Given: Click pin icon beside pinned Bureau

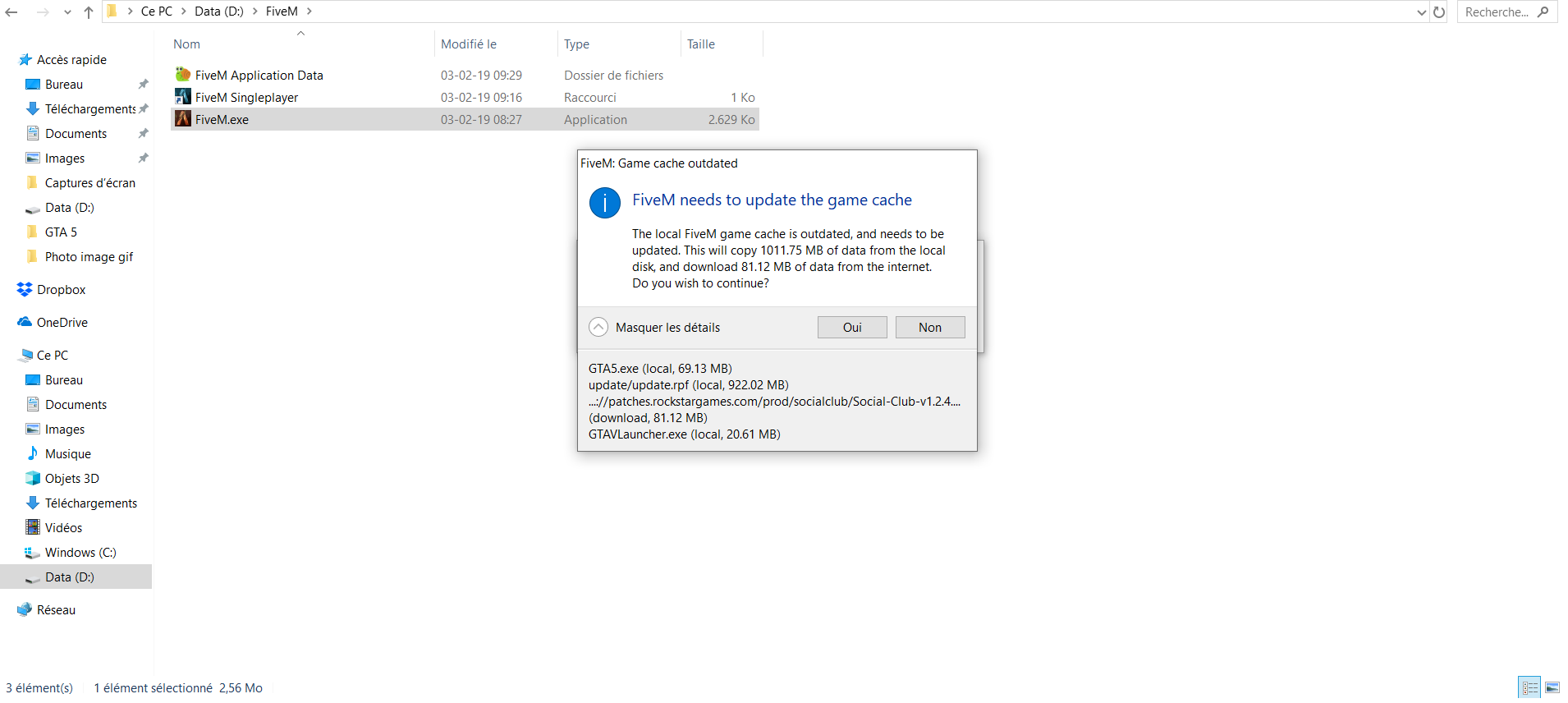Looking at the screenshot, I should [x=143, y=85].
